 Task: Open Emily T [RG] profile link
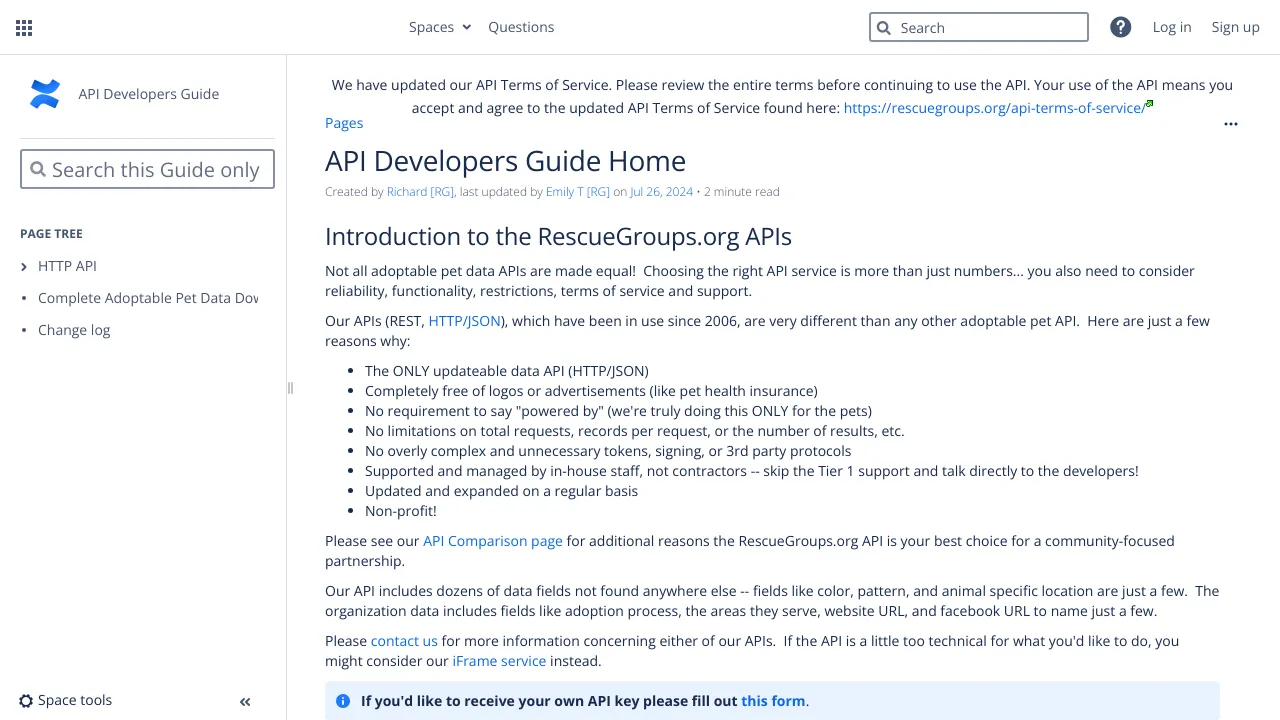tap(578, 192)
